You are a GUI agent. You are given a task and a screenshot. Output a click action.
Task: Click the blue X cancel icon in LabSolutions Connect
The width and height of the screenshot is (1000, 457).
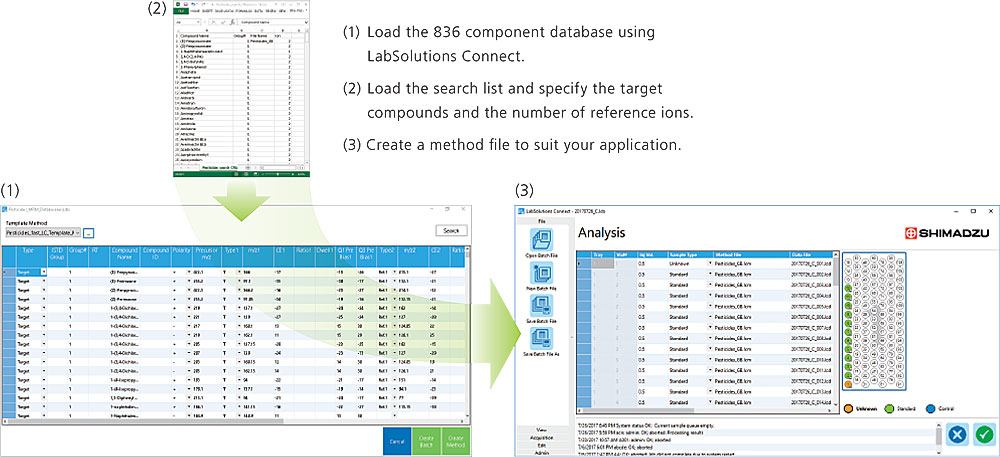click(x=957, y=434)
